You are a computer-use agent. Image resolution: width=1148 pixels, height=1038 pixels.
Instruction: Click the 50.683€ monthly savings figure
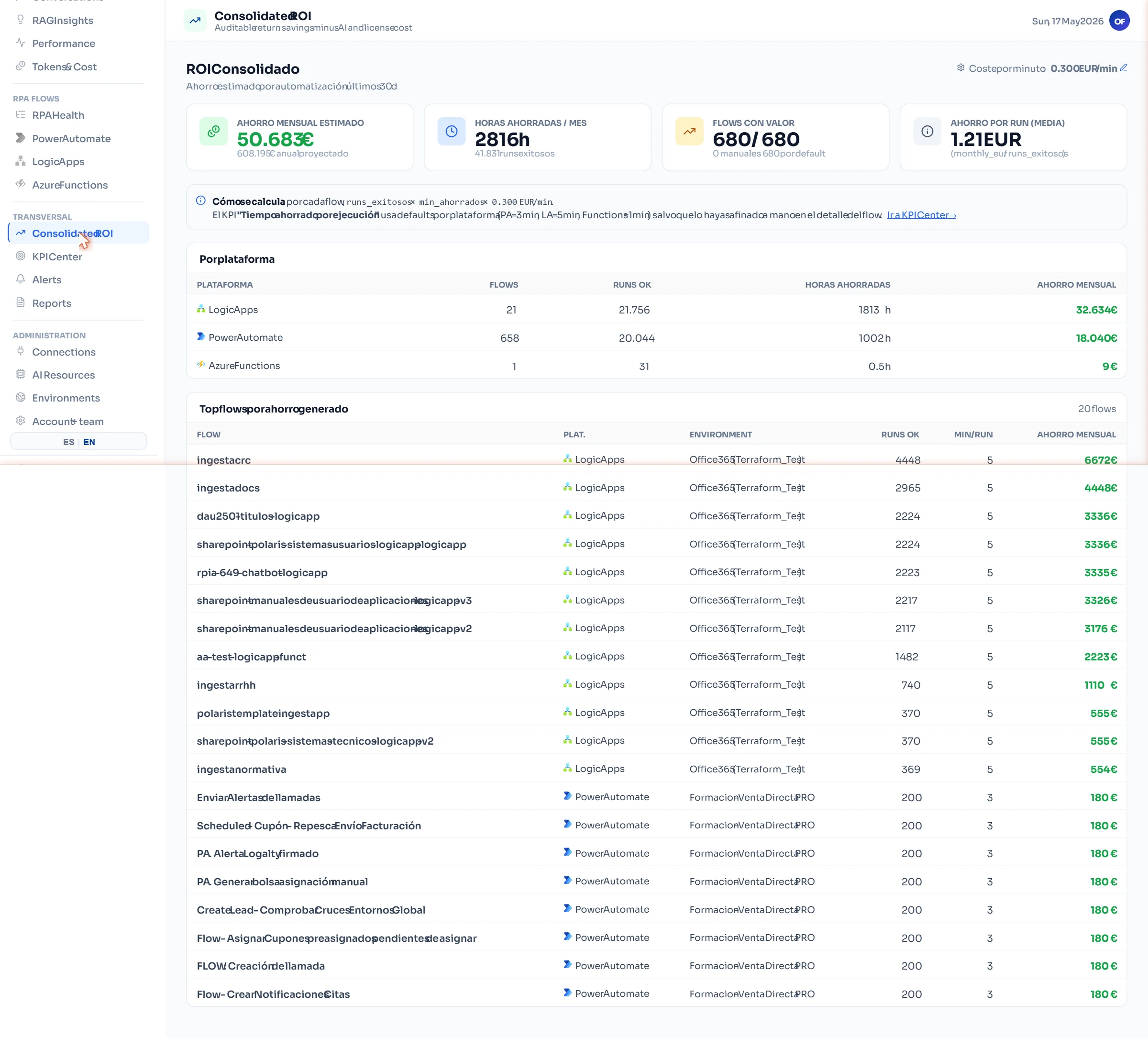tap(276, 139)
